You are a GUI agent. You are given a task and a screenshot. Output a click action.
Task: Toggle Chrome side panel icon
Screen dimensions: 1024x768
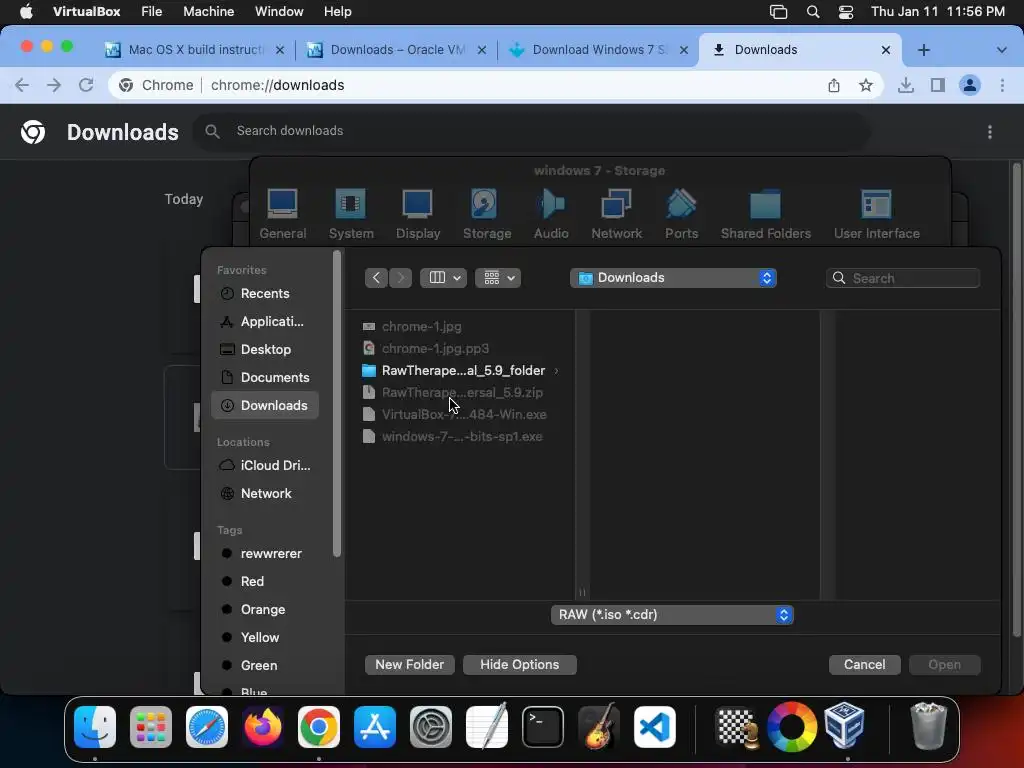[938, 85]
